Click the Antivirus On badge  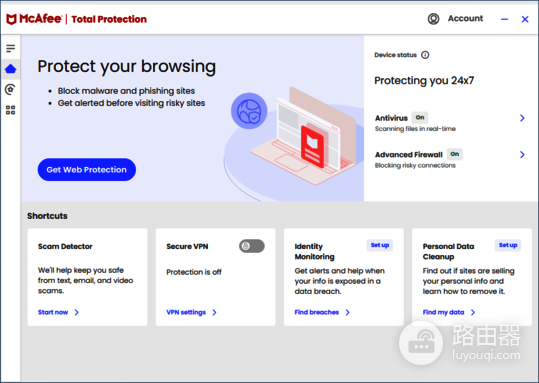[420, 117]
